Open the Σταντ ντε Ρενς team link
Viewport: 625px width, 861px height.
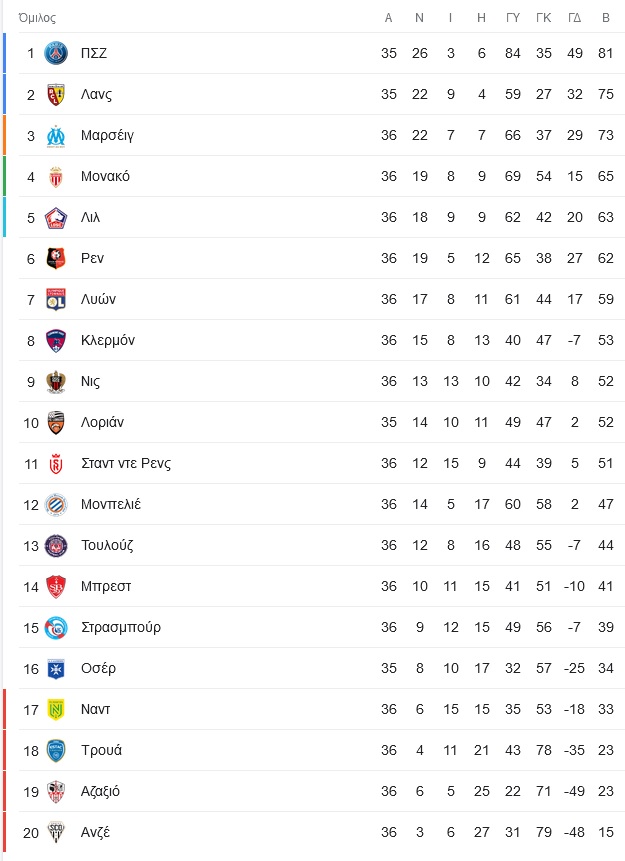tap(126, 463)
